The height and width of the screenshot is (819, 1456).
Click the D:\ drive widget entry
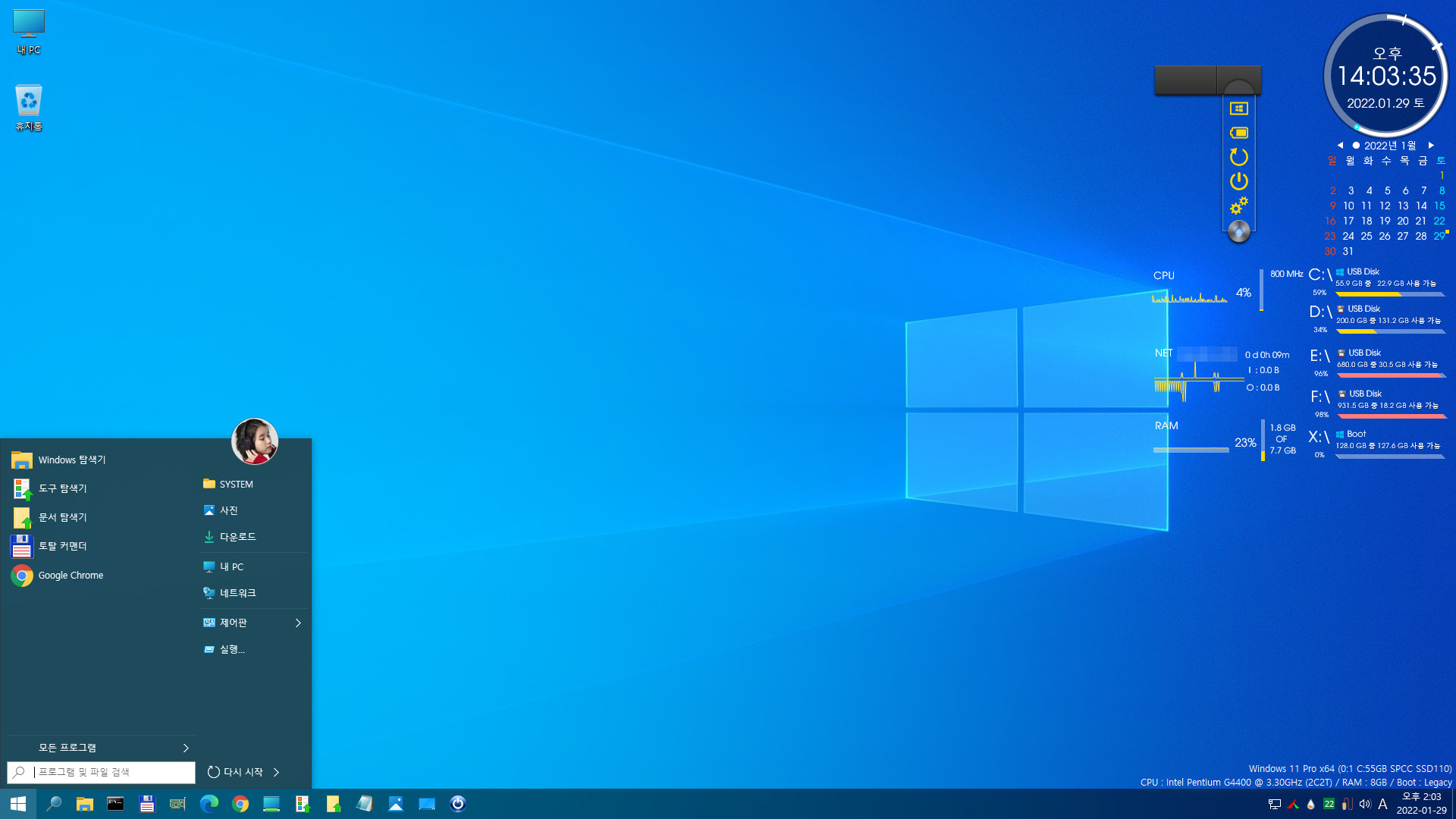[1376, 319]
